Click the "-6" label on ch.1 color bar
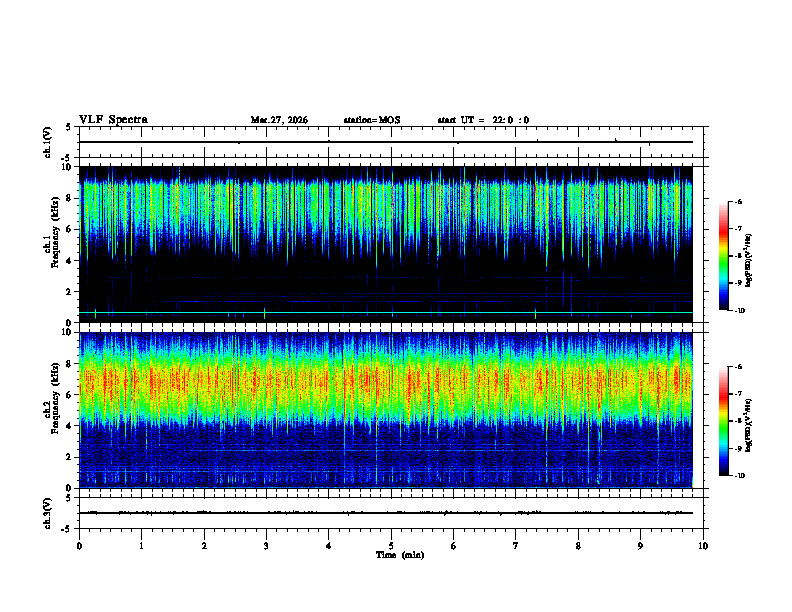This screenshot has height=612, width=792. 738,202
